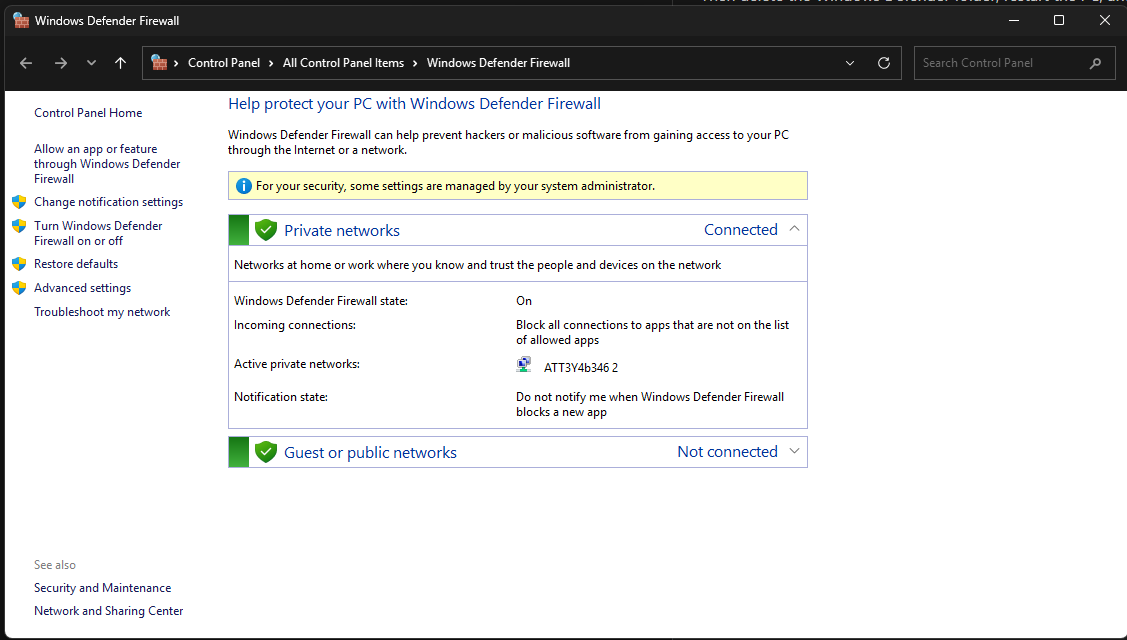
Task: Collapse the Private networks section
Action: [794, 229]
